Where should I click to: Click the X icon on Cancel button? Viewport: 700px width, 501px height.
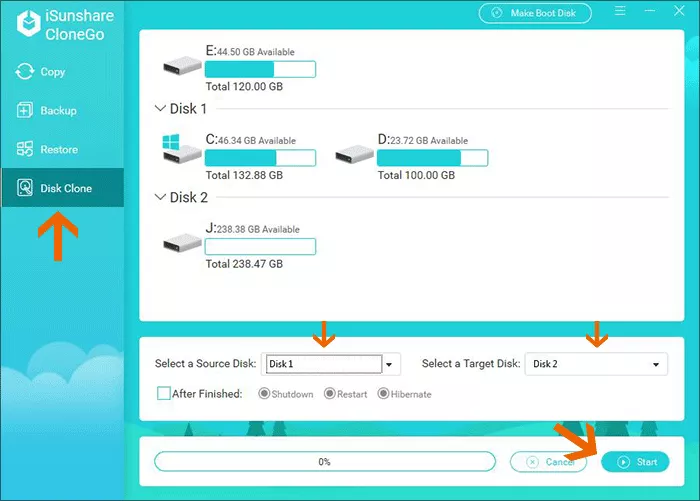pos(532,462)
